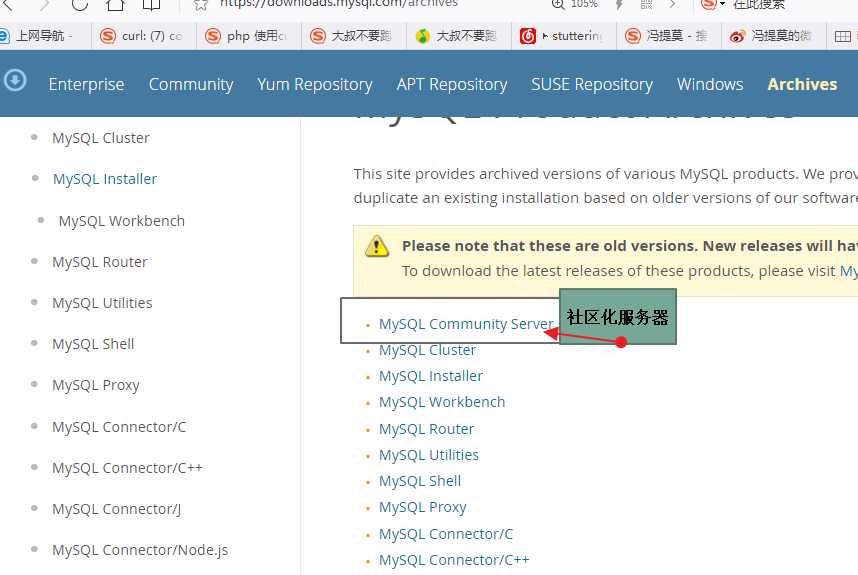Select MySQL Proxy in the sidebar

(96, 386)
